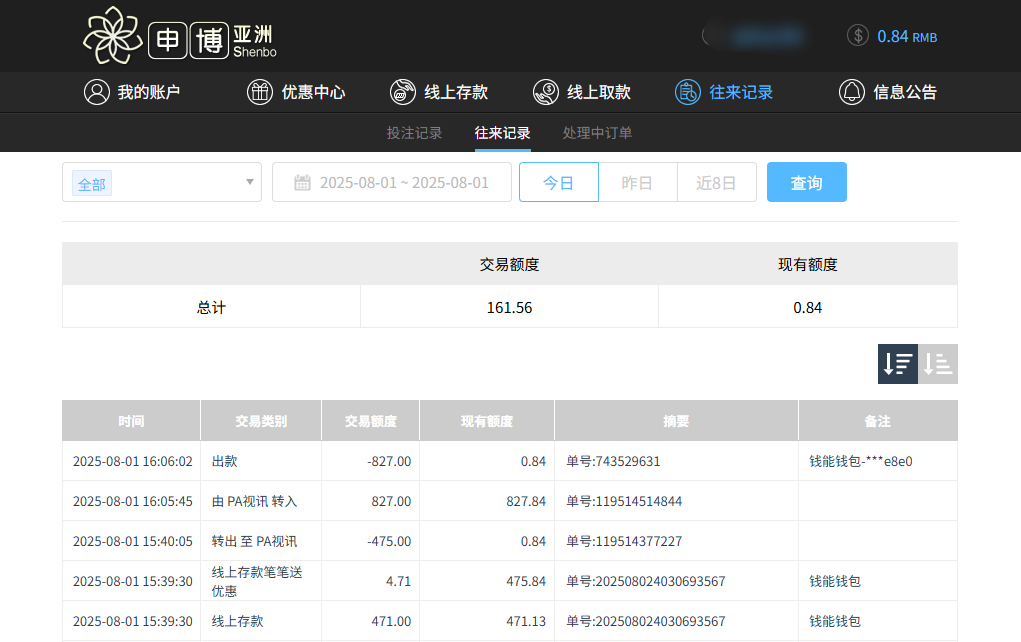This screenshot has height=642, width=1021.
Task: Click the Shenbo flower logo
Action: pos(113,35)
